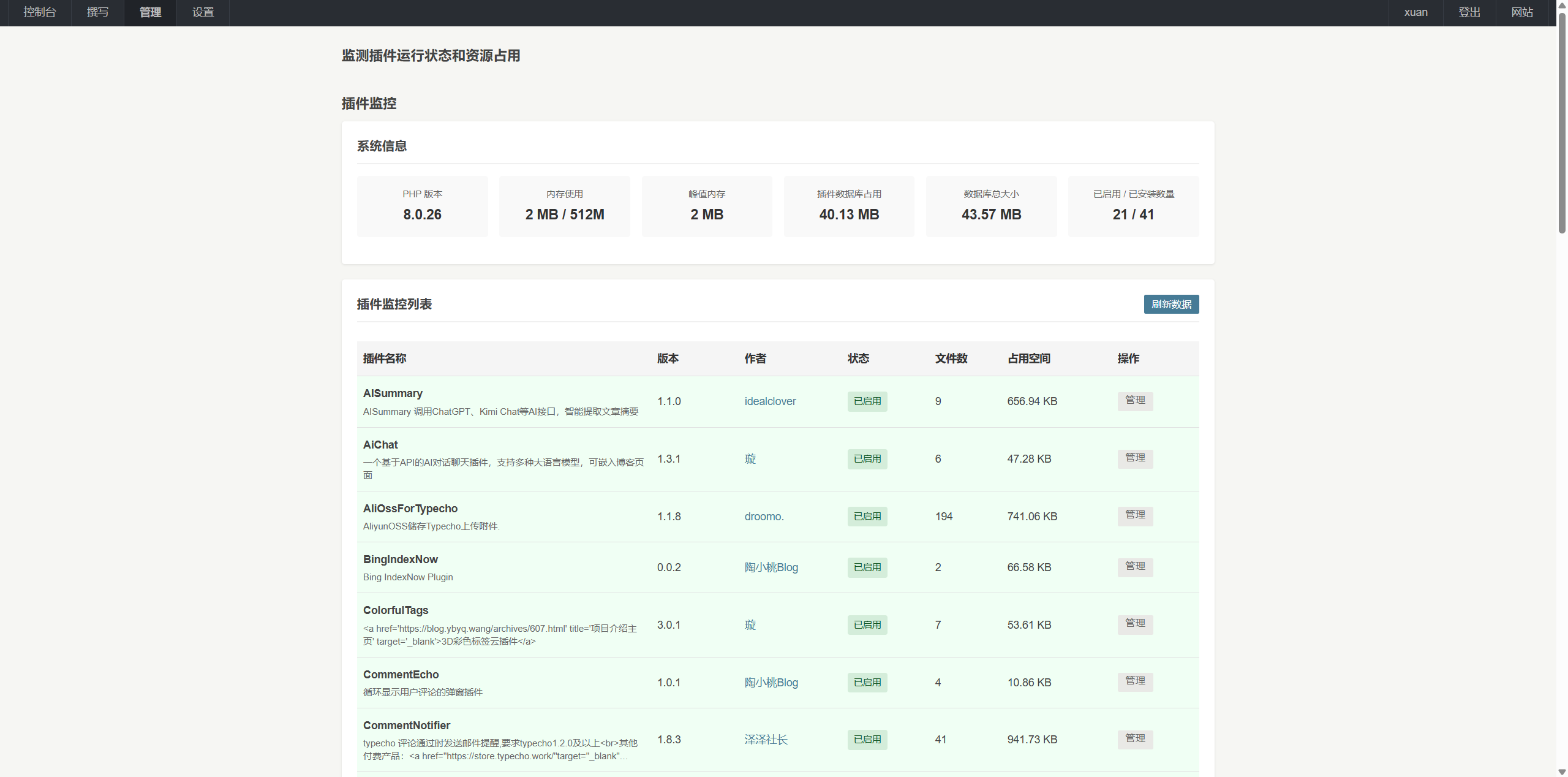Open 泽泽社长 author link
This screenshot has height=777, width=1568.
(x=766, y=740)
